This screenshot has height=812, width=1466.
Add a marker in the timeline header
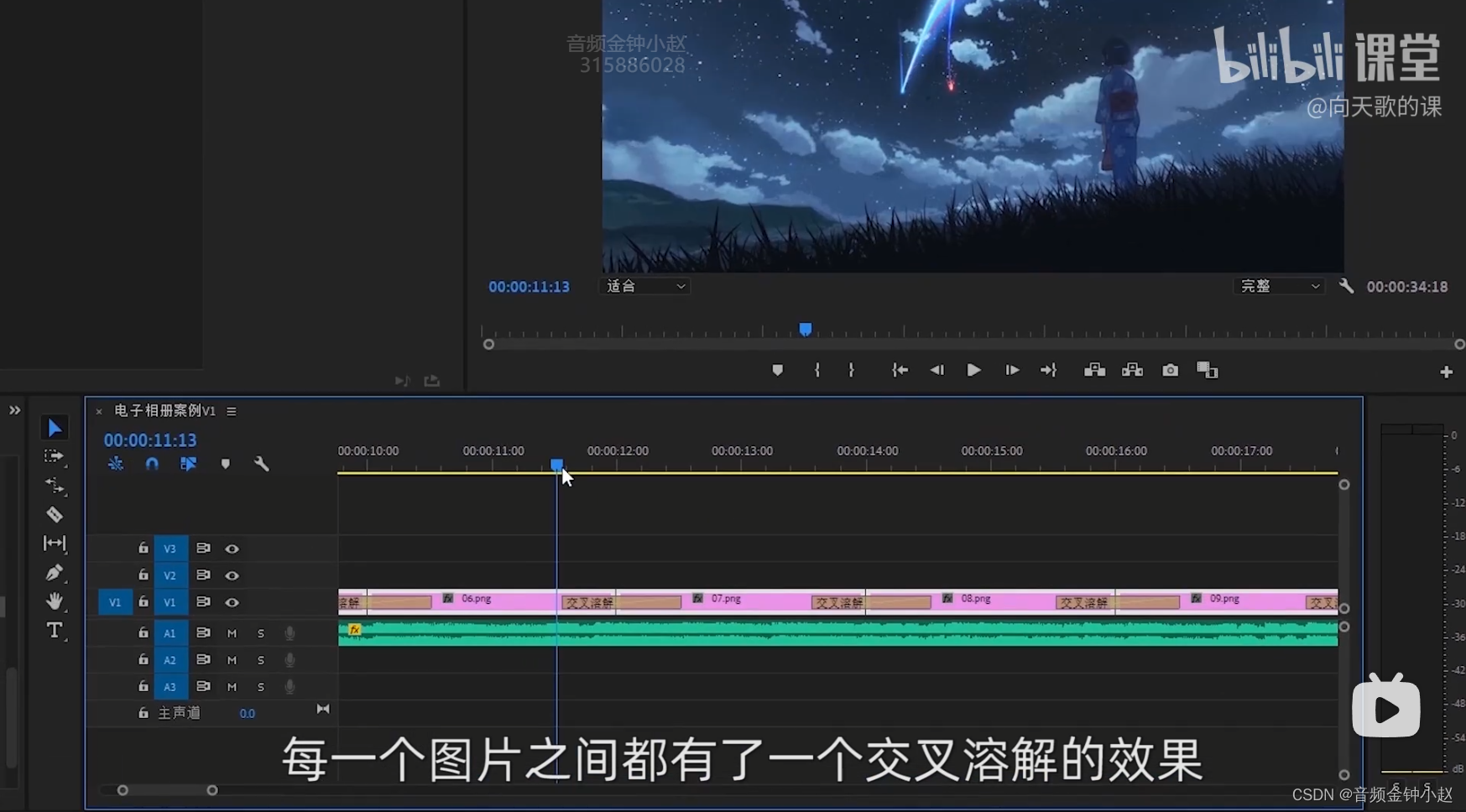click(225, 463)
